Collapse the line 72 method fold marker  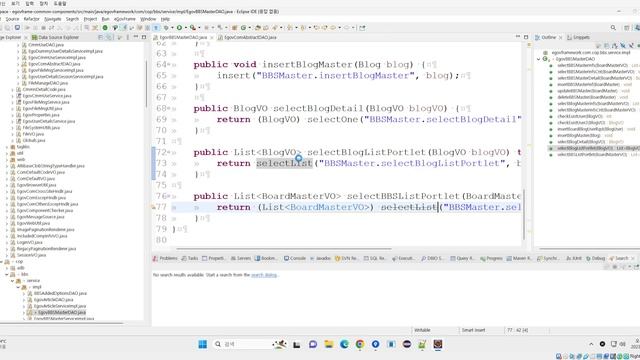pyautogui.click(x=169, y=153)
